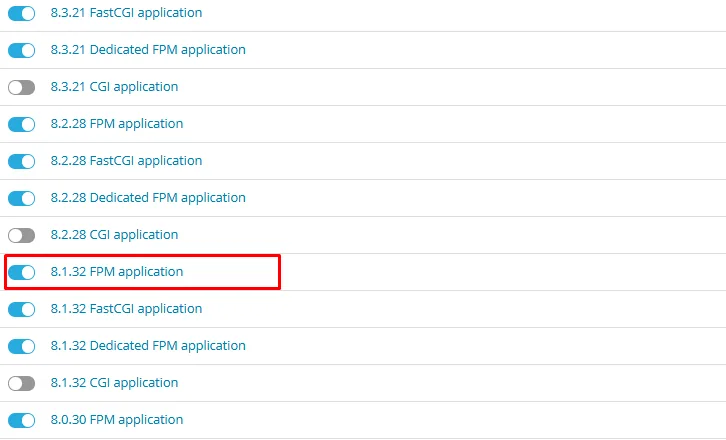Disable 8.1.32 Dedicated FPM application toggle
Image resolution: width=726 pixels, height=440 pixels.
(x=21, y=346)
